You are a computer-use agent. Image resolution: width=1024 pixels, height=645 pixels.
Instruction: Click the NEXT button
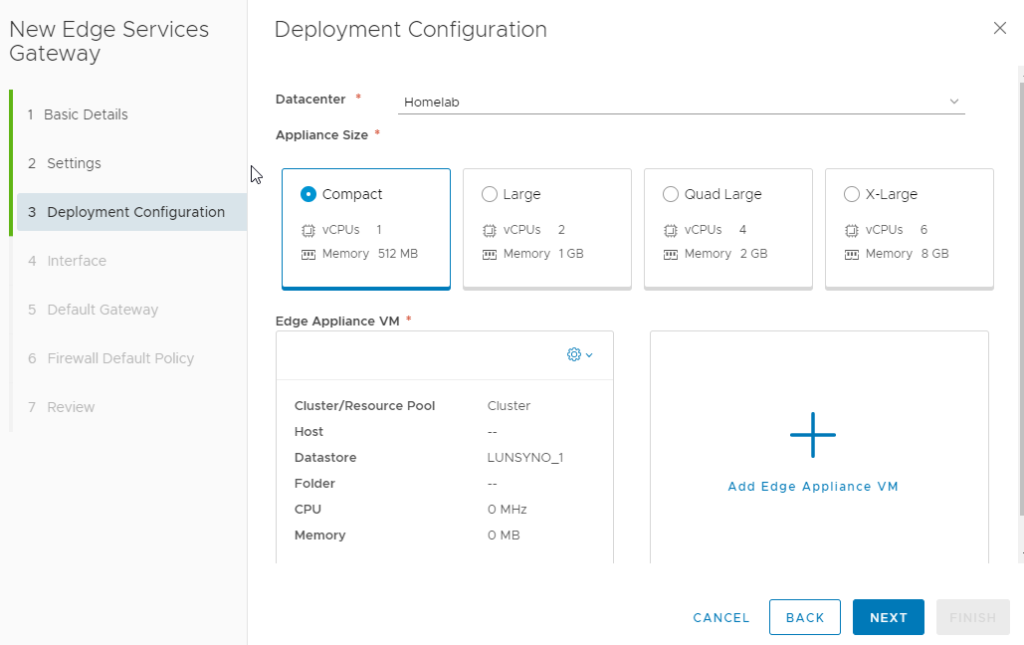tap(888, 617)
